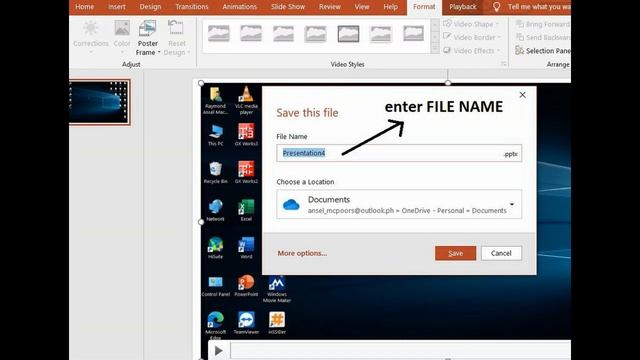
Task: Select the Format ribbon tab
Action: [x=424, y=7]
